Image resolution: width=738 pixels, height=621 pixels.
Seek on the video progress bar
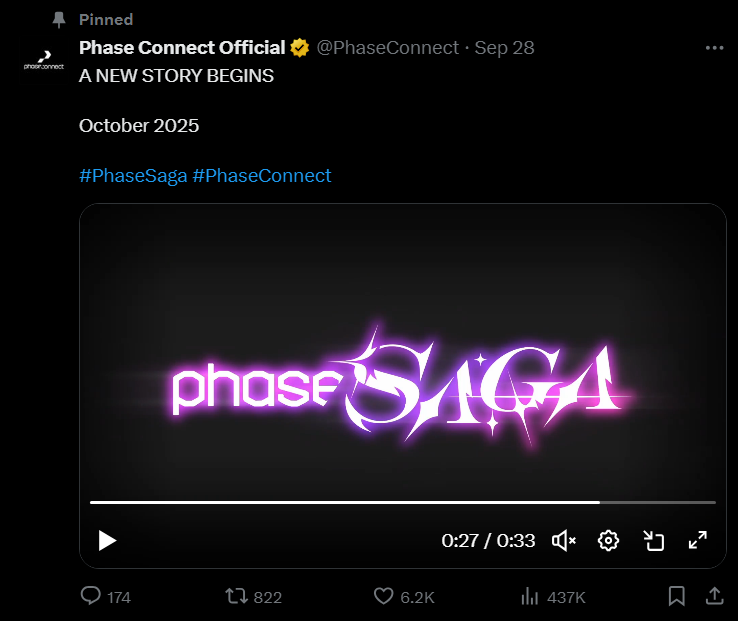(x=402, y=502)
